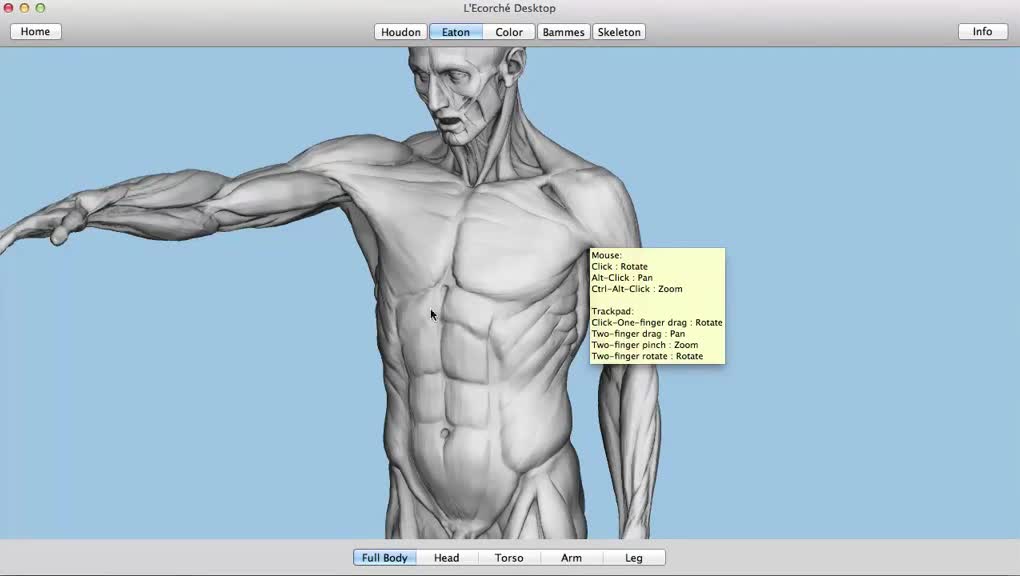Screen dimensions: 1020x576
Task: Show the Leg view
Action: tap(634, 558)
